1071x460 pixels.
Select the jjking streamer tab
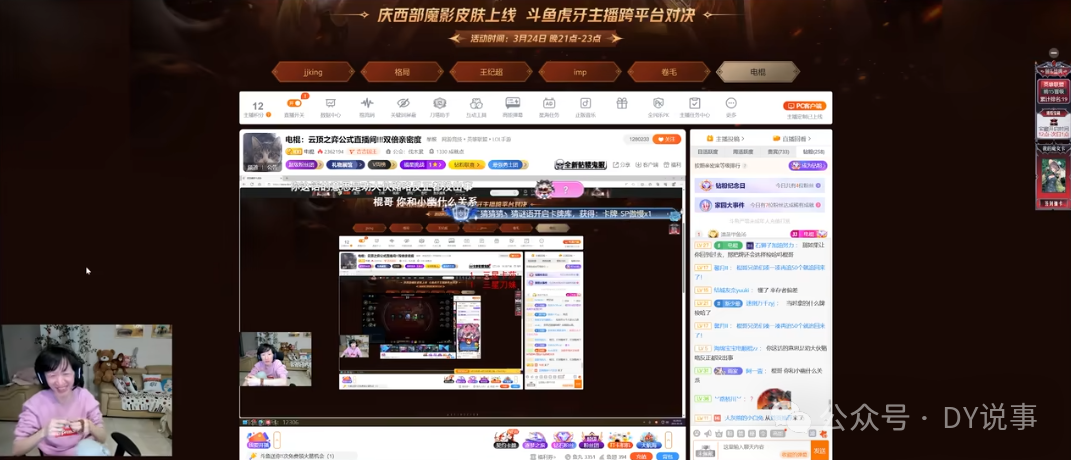[x=313, y=72]
